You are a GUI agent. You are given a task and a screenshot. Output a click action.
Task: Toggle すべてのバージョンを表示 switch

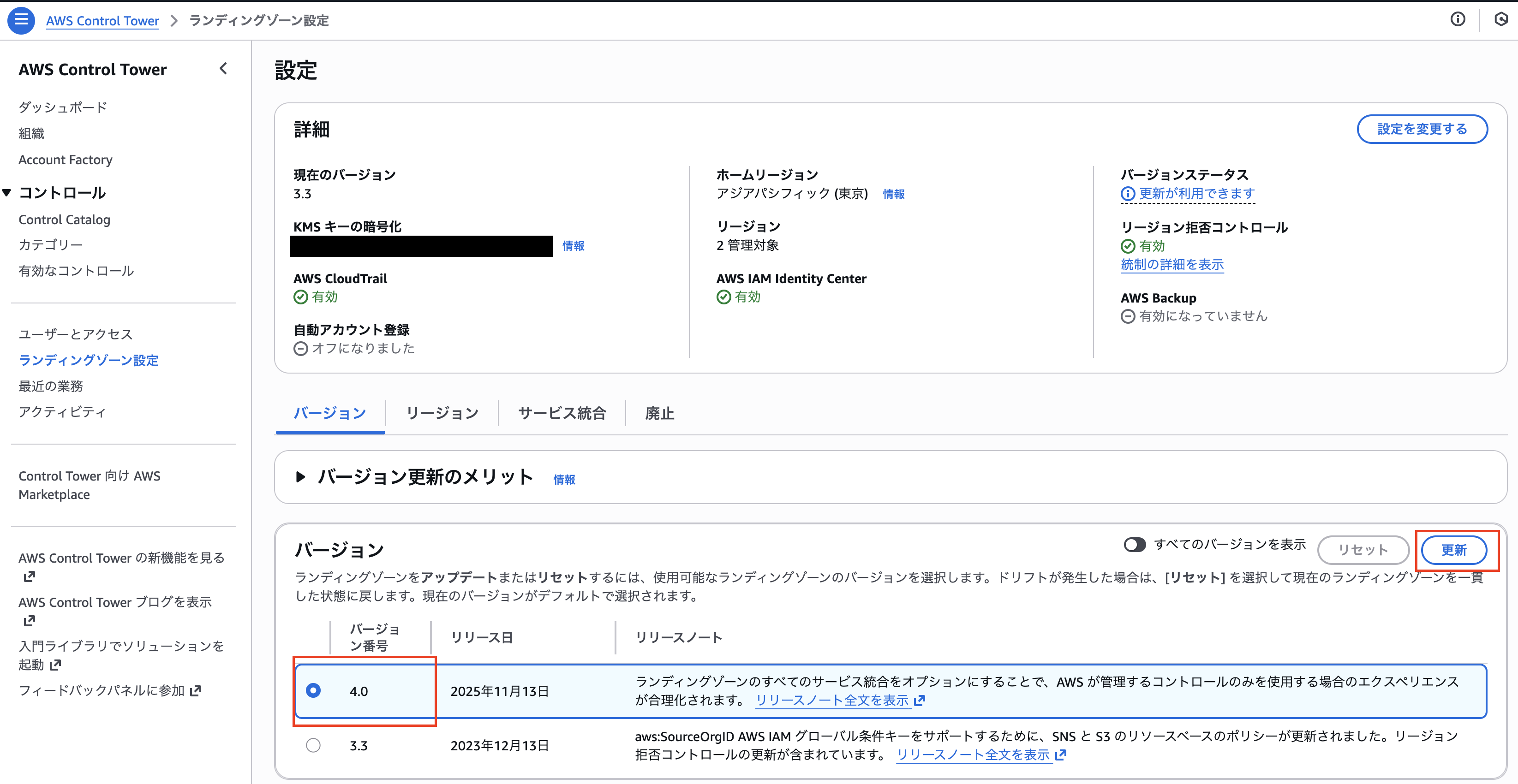click(1135, 544)
